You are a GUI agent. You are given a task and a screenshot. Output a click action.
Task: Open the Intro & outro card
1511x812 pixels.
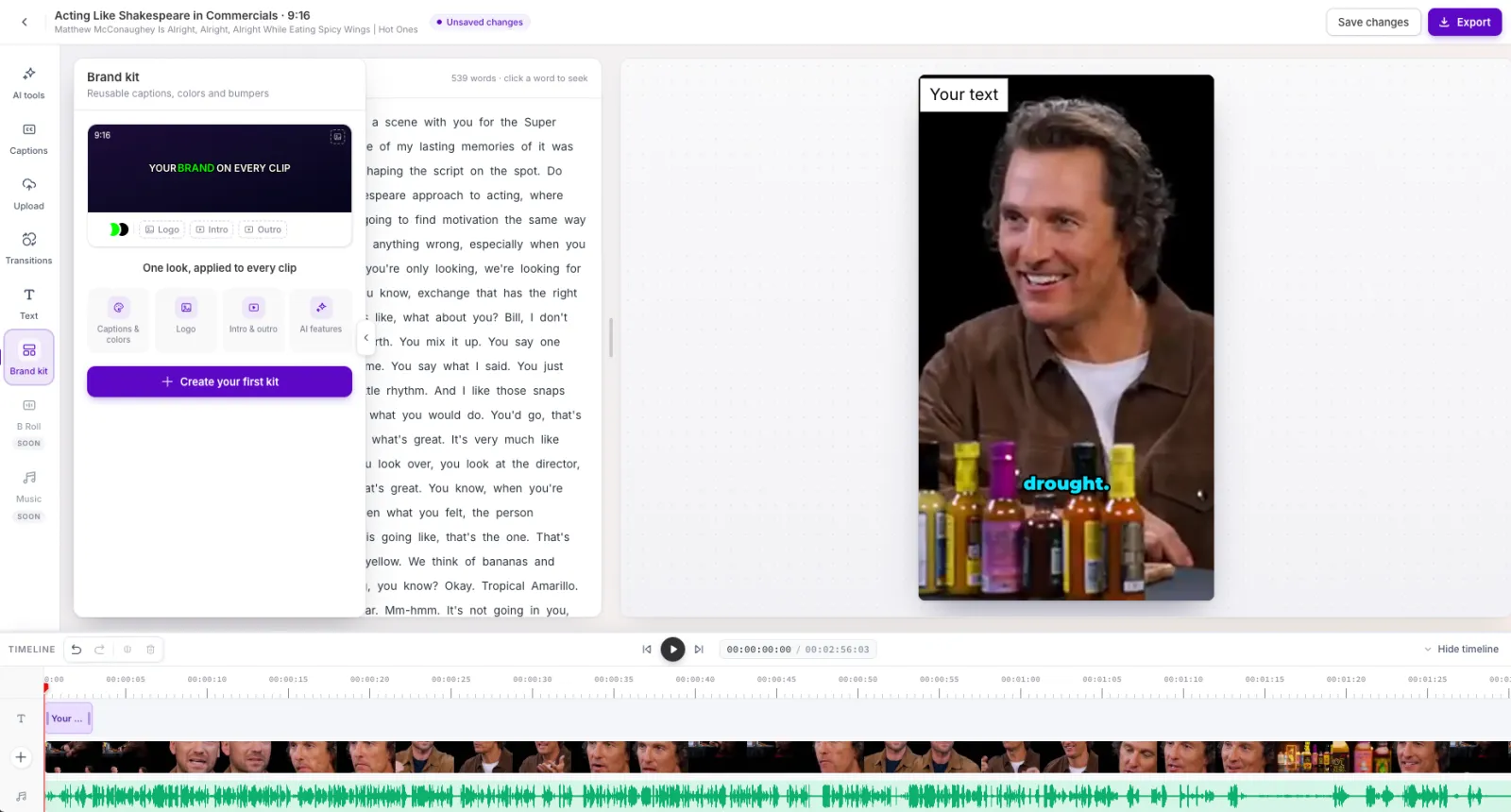pyautogui.click(x=253, y=321)
